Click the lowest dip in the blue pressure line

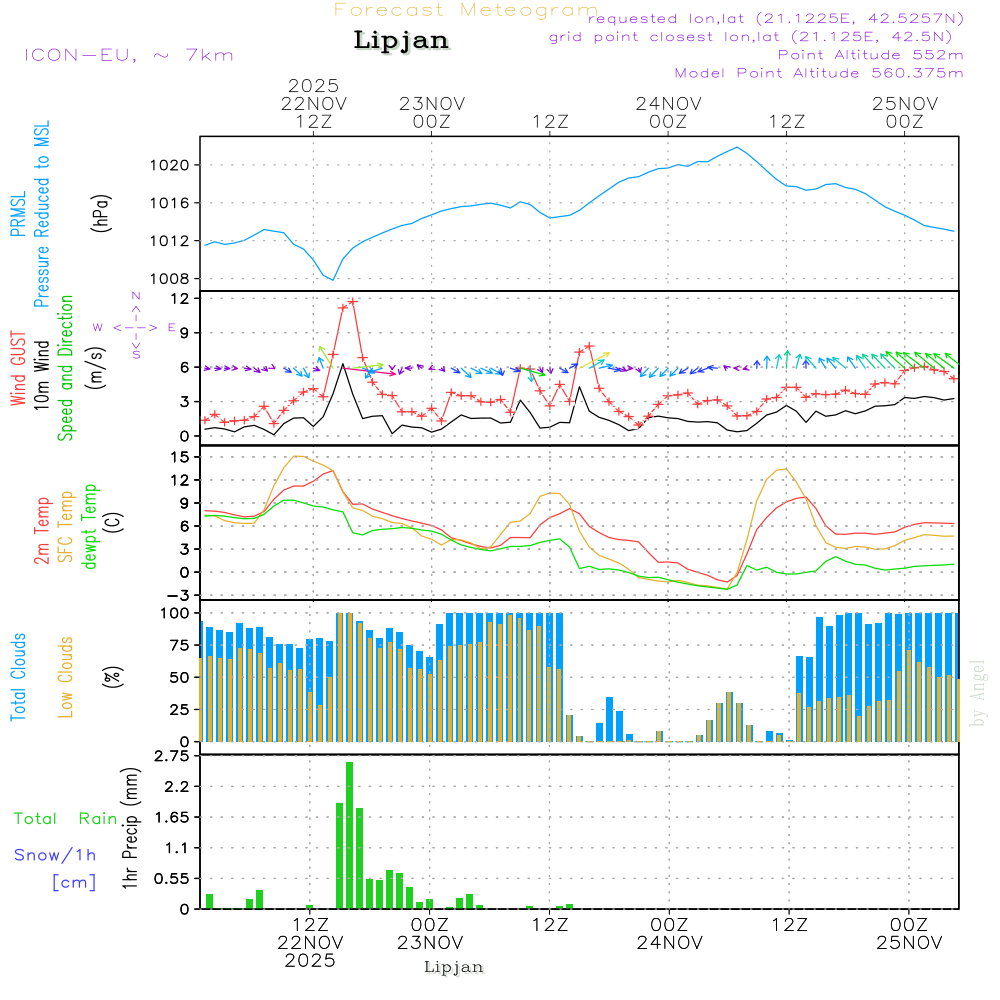coord(333,279)
